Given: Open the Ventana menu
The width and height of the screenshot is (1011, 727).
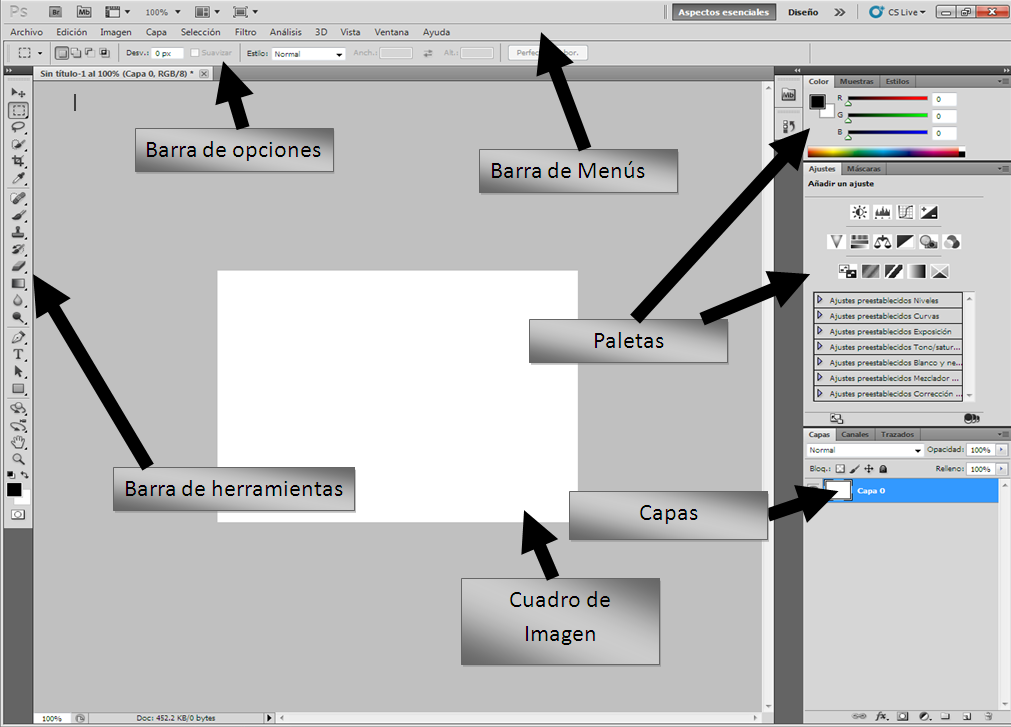Looking at the screenshot, I should (391, 32).
